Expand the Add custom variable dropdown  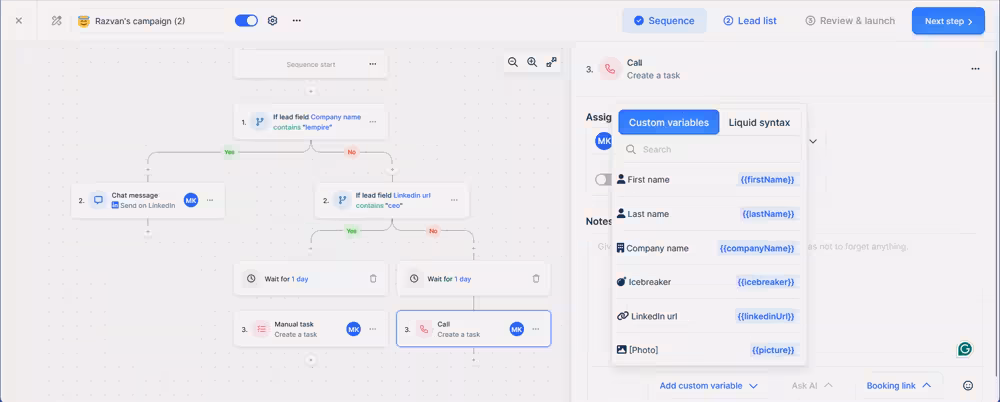pos(708,385)
